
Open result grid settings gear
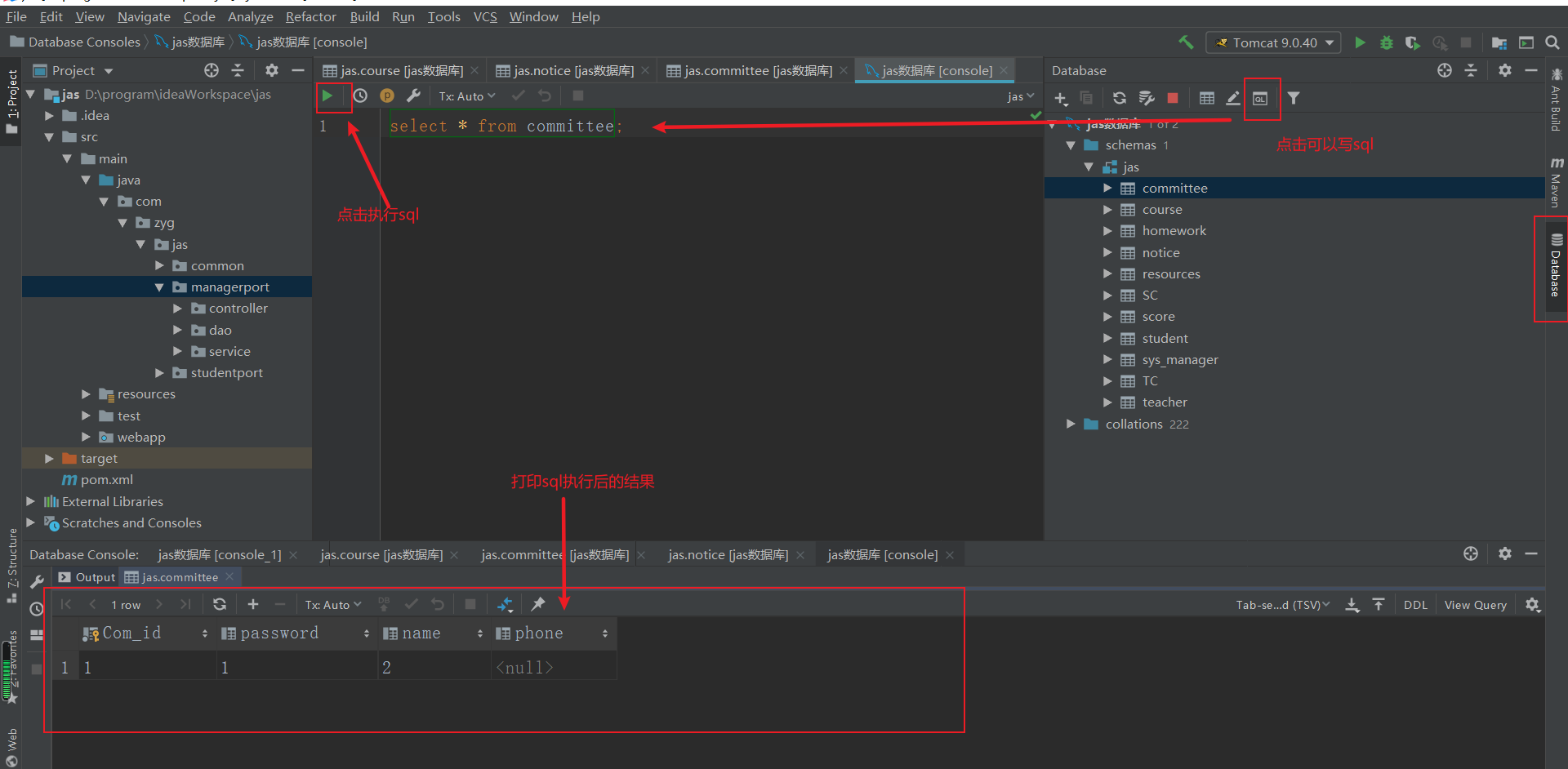coord(1533,605)
